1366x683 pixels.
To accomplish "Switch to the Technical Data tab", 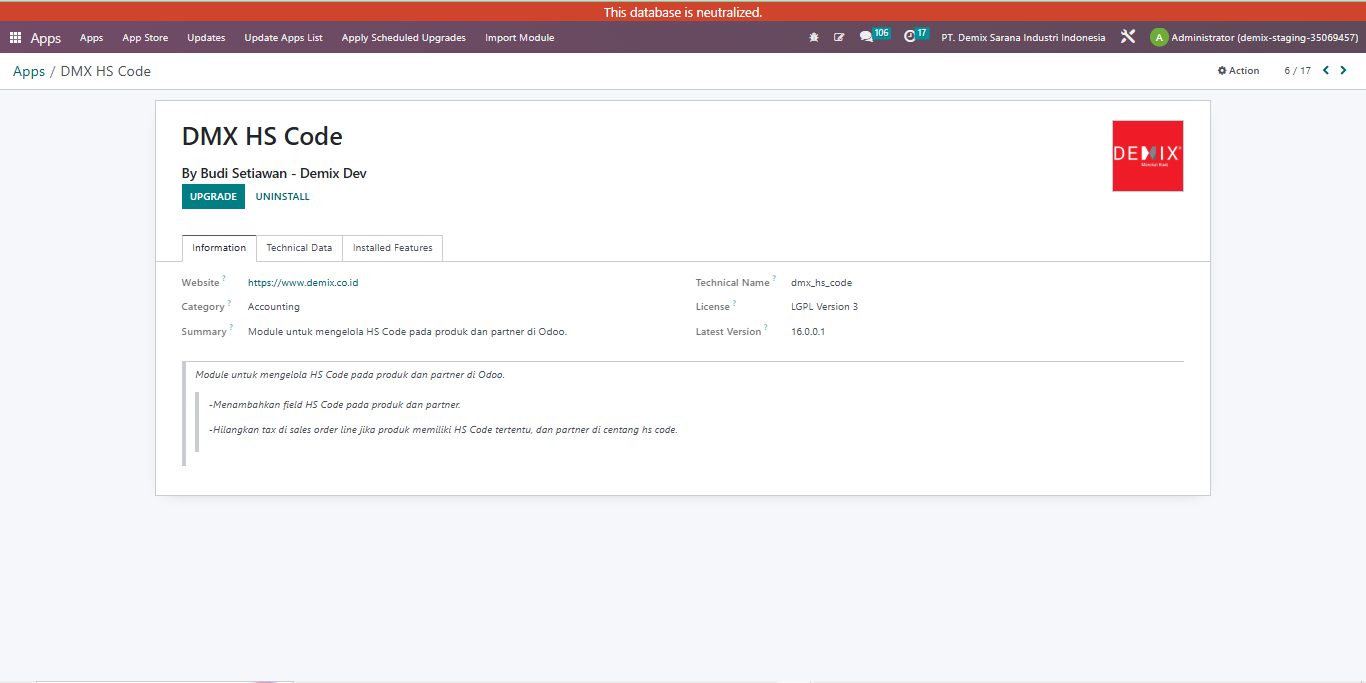I will pos(299,248).
